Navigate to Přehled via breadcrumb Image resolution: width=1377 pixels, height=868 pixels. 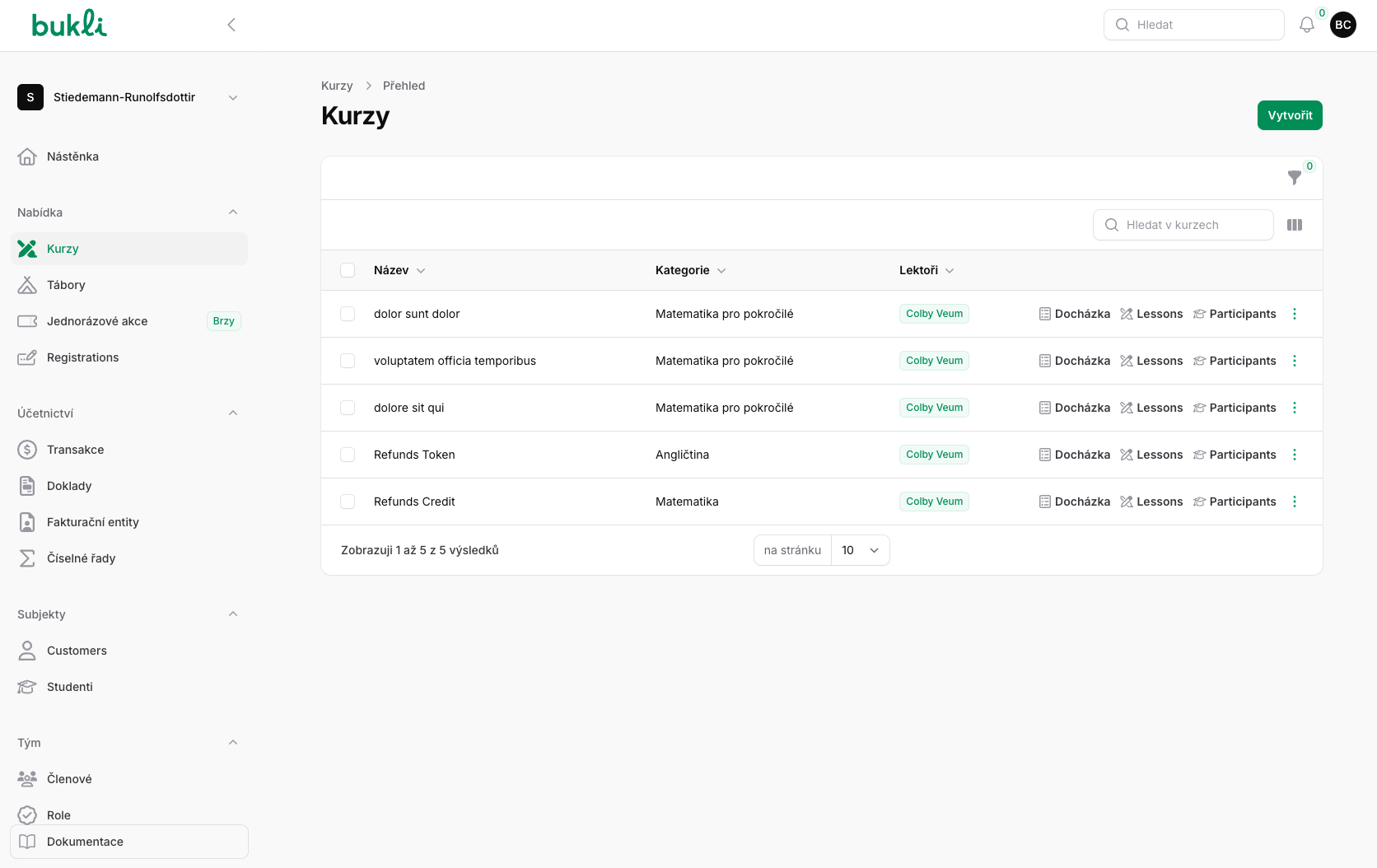[404, 86]
